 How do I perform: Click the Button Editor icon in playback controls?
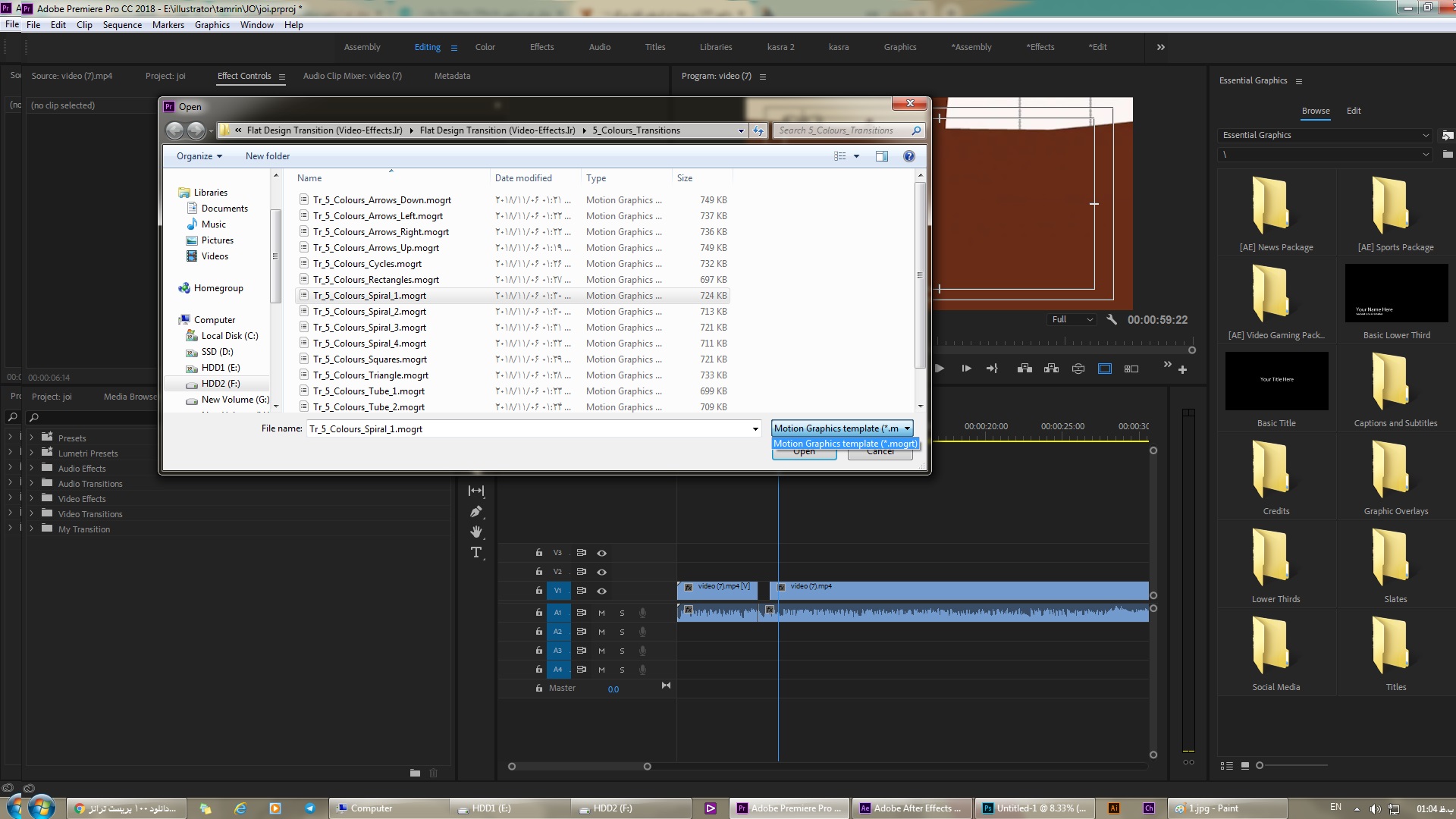click(x=1183, y=369)
